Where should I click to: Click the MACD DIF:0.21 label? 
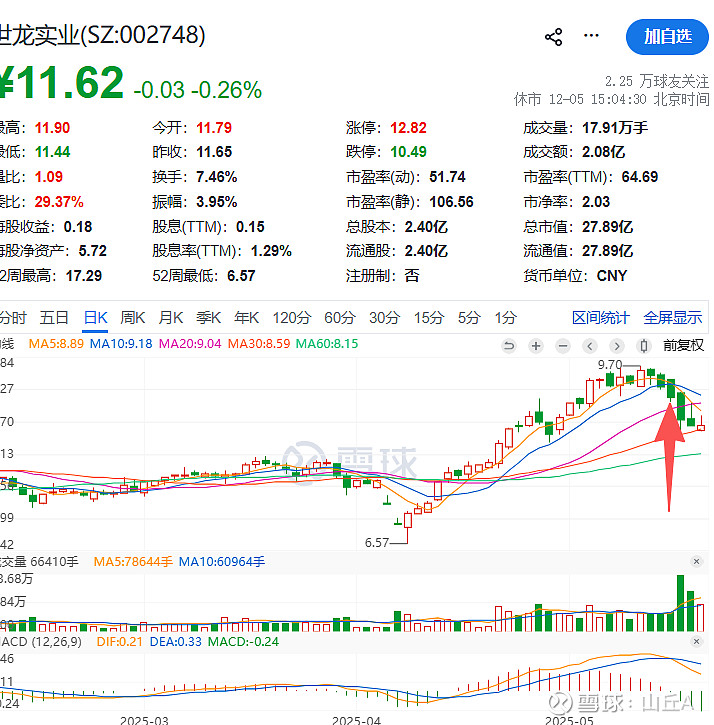(119, 642)
